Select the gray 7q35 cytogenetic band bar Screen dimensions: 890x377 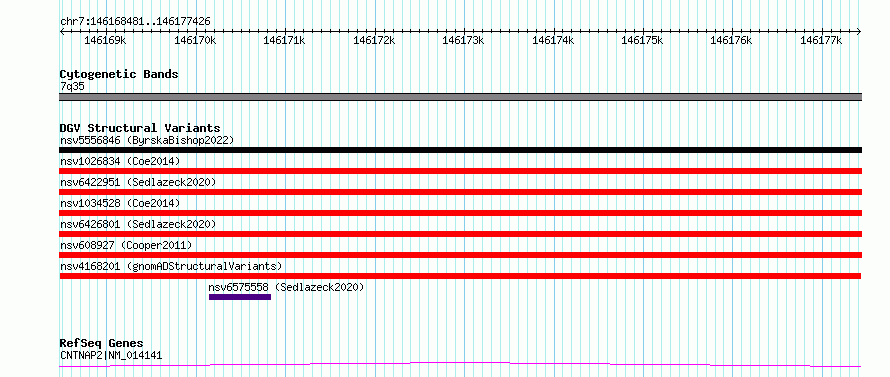click(x=461, y=97)
